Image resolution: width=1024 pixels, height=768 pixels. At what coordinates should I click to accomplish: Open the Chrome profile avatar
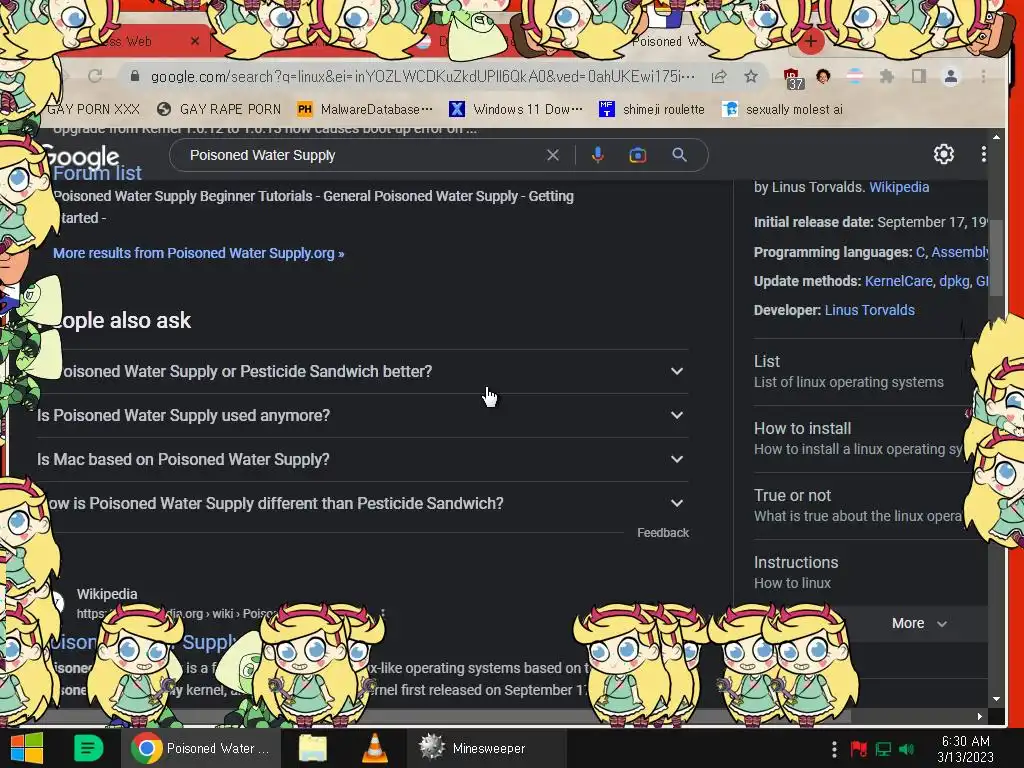(x=951, y=76)
